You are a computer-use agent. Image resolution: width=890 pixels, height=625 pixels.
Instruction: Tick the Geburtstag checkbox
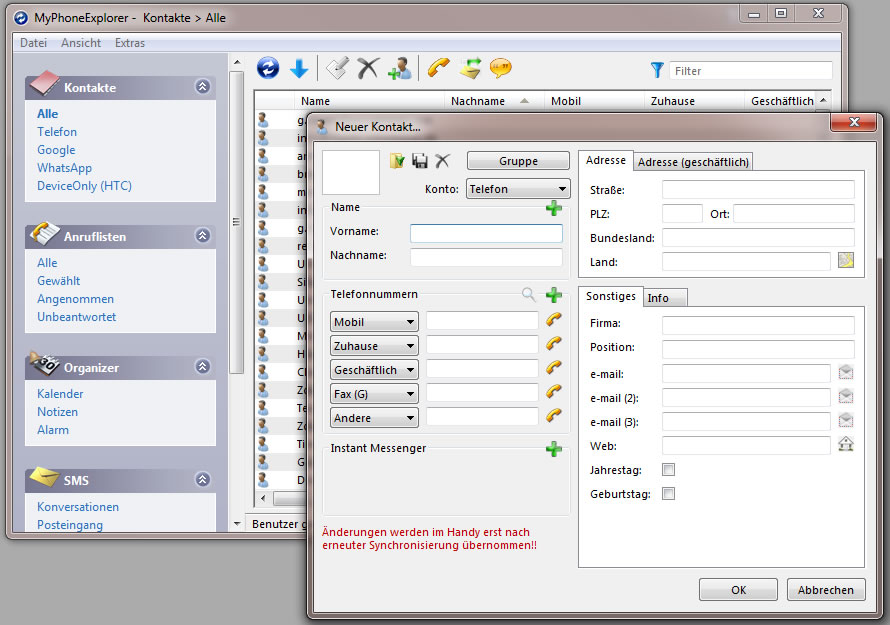point(669,494)
